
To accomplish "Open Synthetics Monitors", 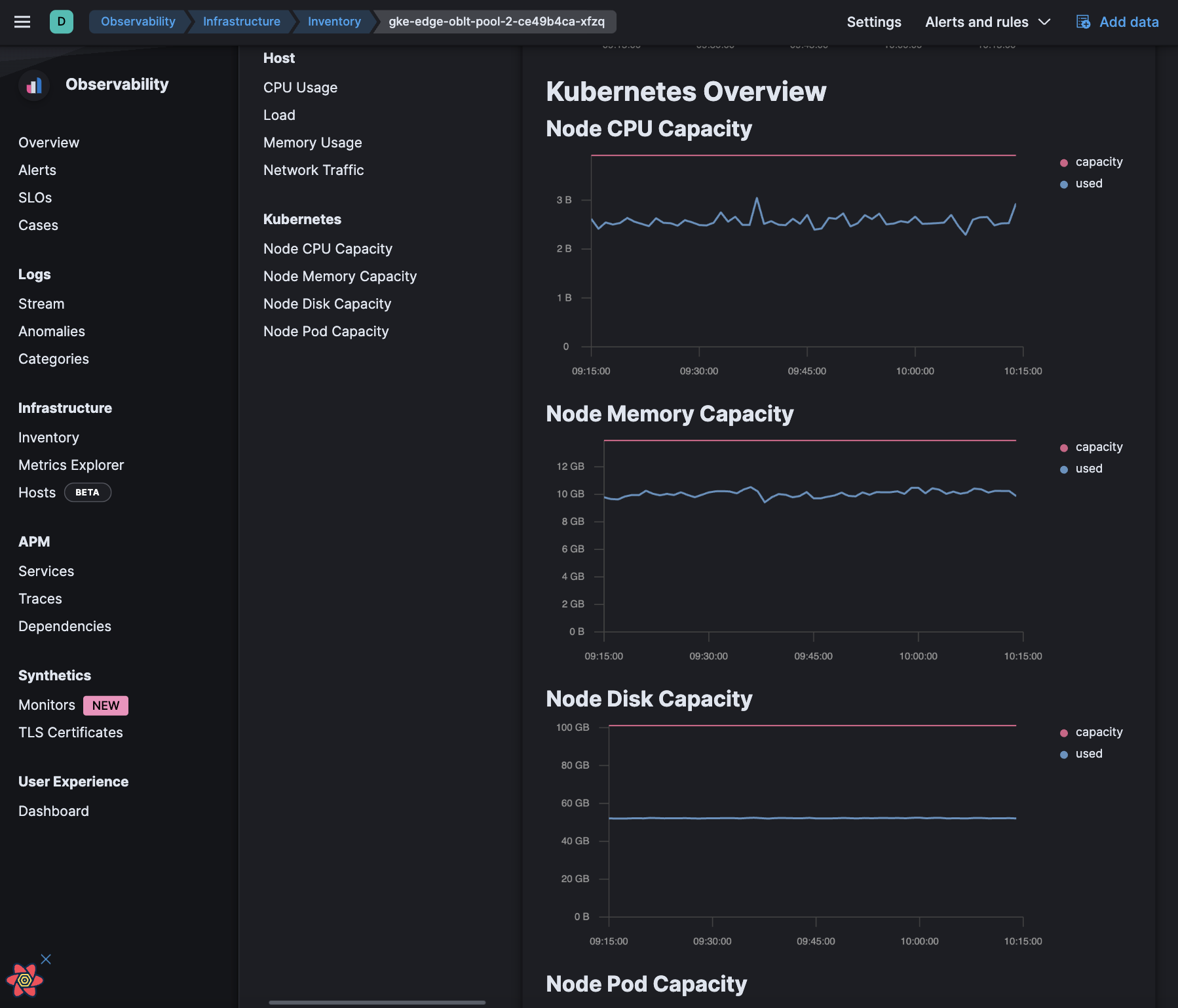I will point(47,705).
